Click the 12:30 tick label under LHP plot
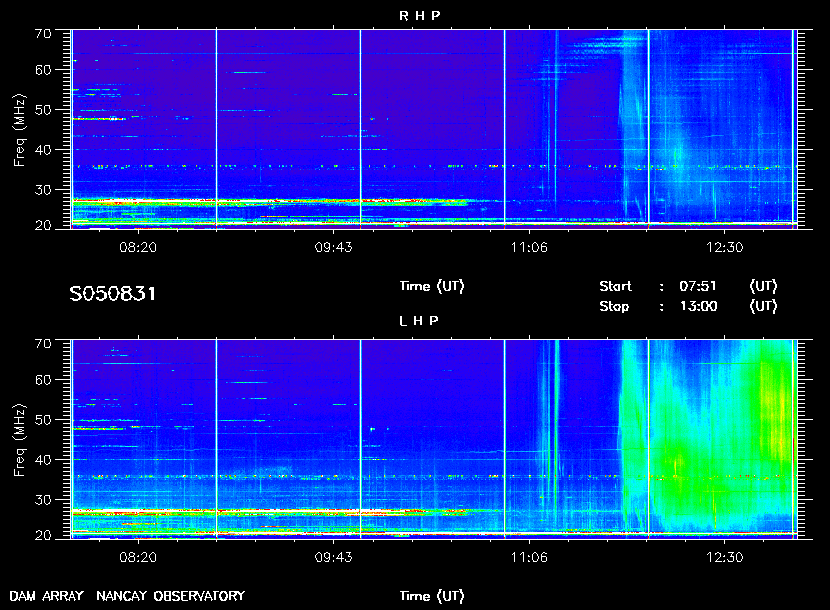This screenshot has width=830, height=610. pyautogui.click(x=725, y=558)
